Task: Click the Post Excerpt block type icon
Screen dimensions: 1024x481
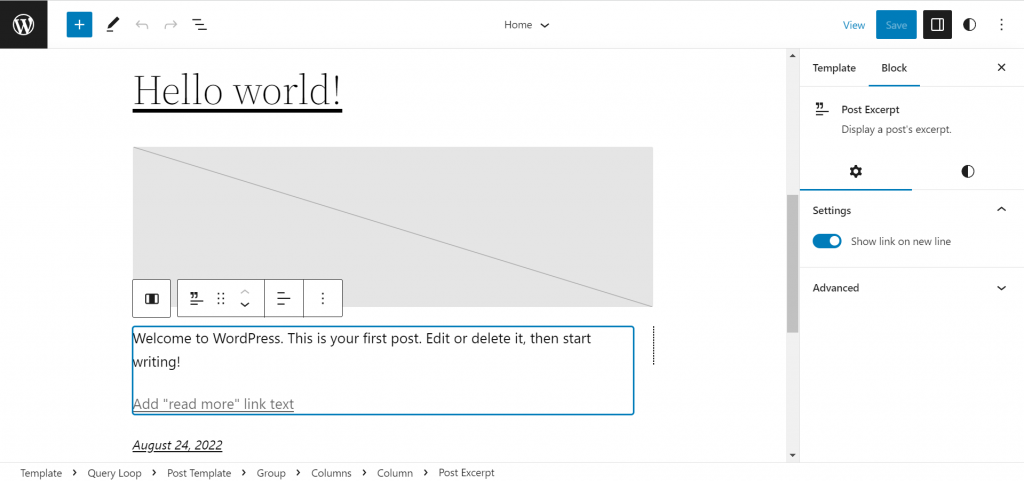Action: tap(196, 298)
